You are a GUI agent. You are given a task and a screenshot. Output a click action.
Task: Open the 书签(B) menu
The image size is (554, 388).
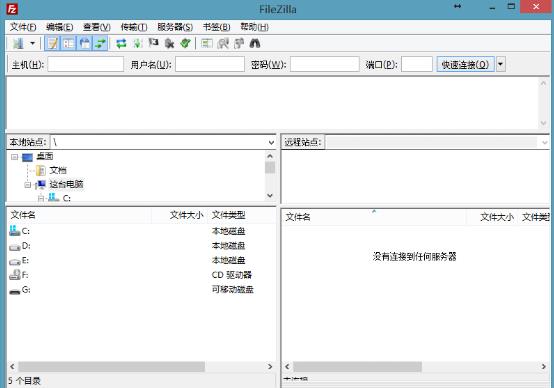coord(217,27)
